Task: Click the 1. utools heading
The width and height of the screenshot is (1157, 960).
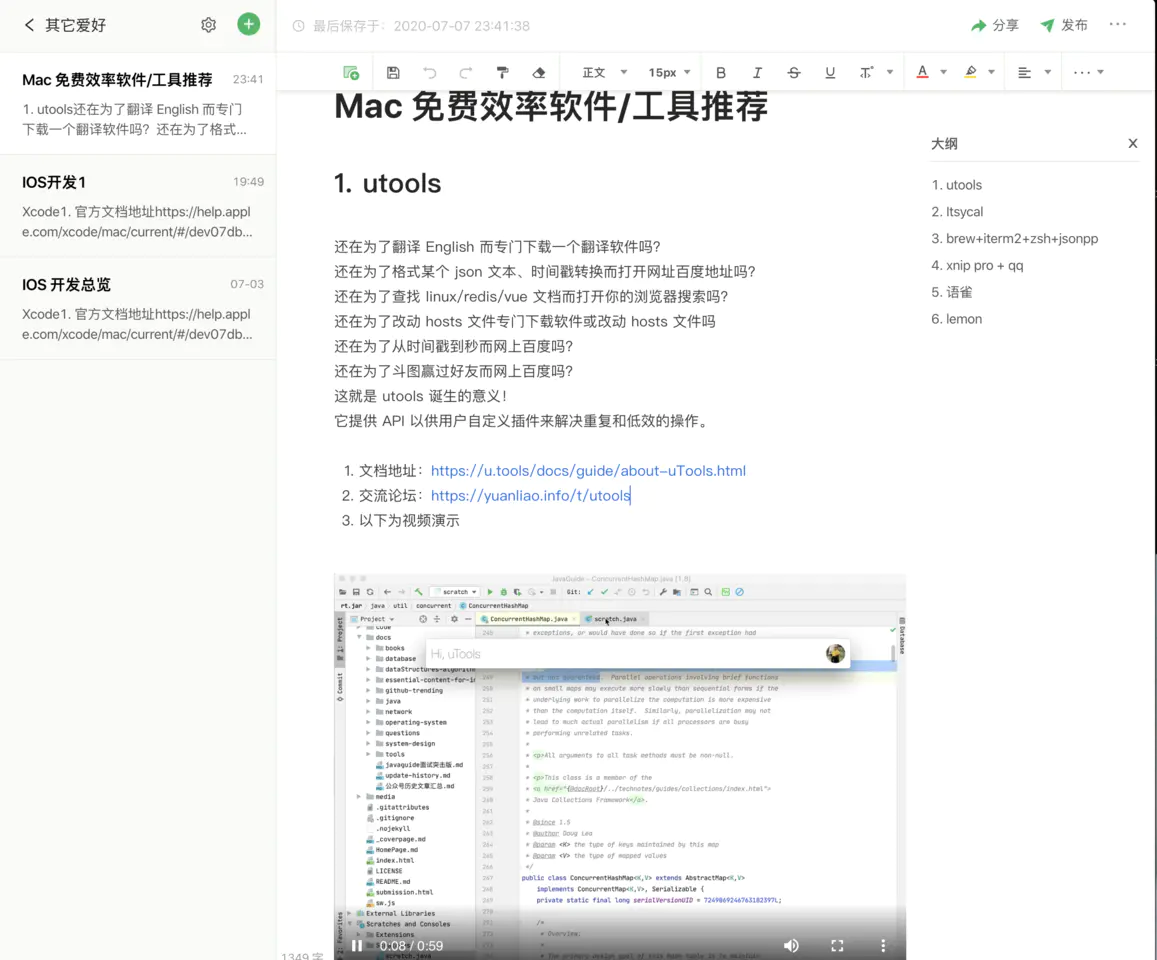Action: pos(387,184)
